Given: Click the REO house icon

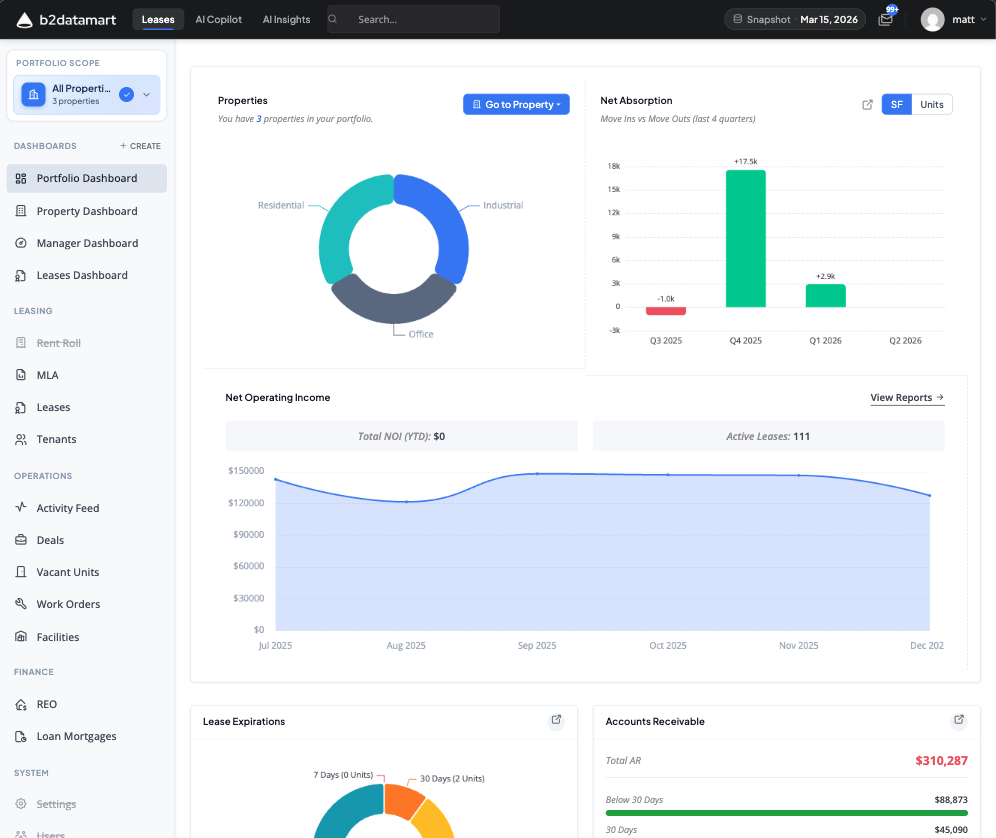Looking at the screenshot, I should tap(21, 704).
